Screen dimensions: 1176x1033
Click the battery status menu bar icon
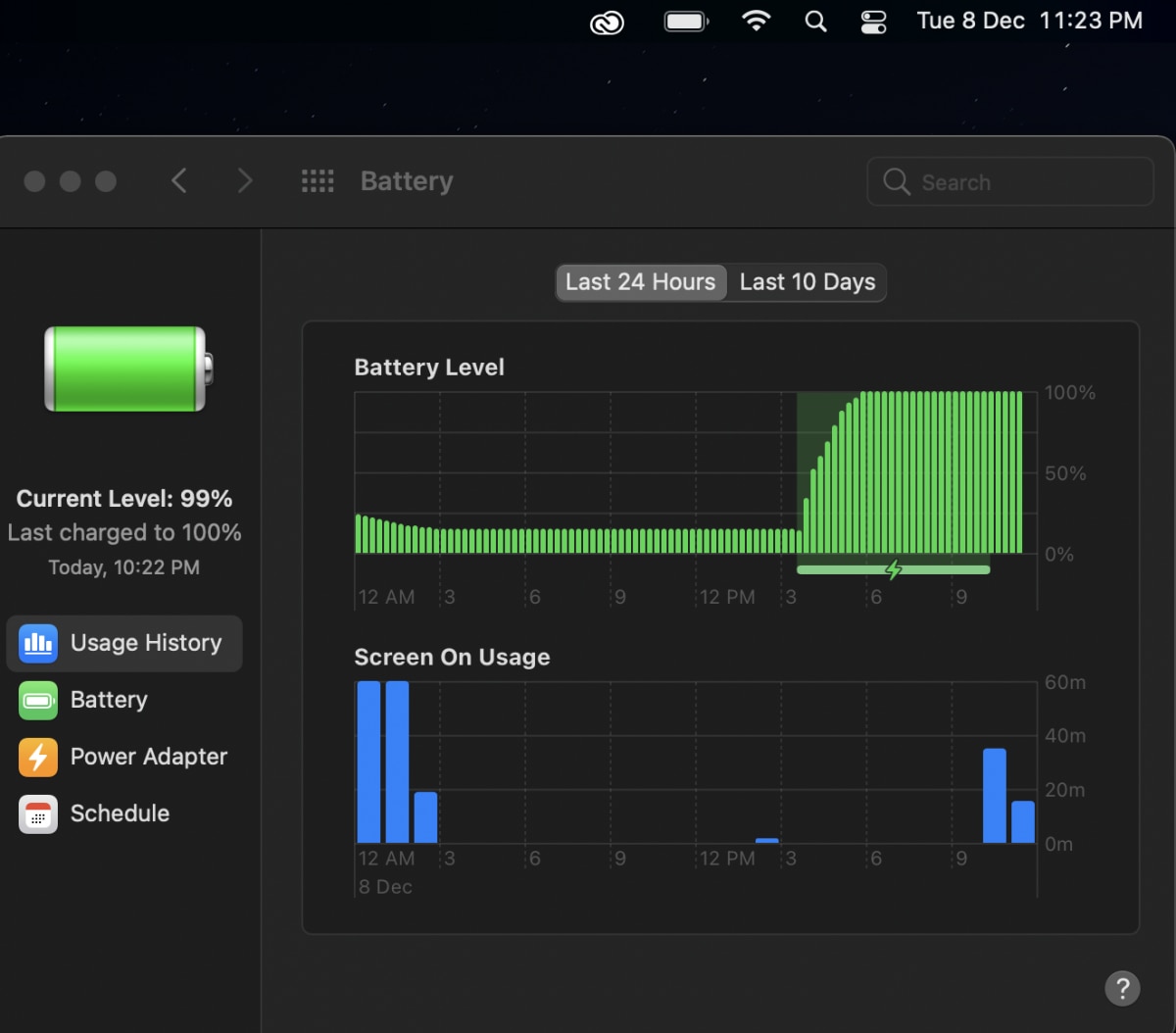pos(686,22)
